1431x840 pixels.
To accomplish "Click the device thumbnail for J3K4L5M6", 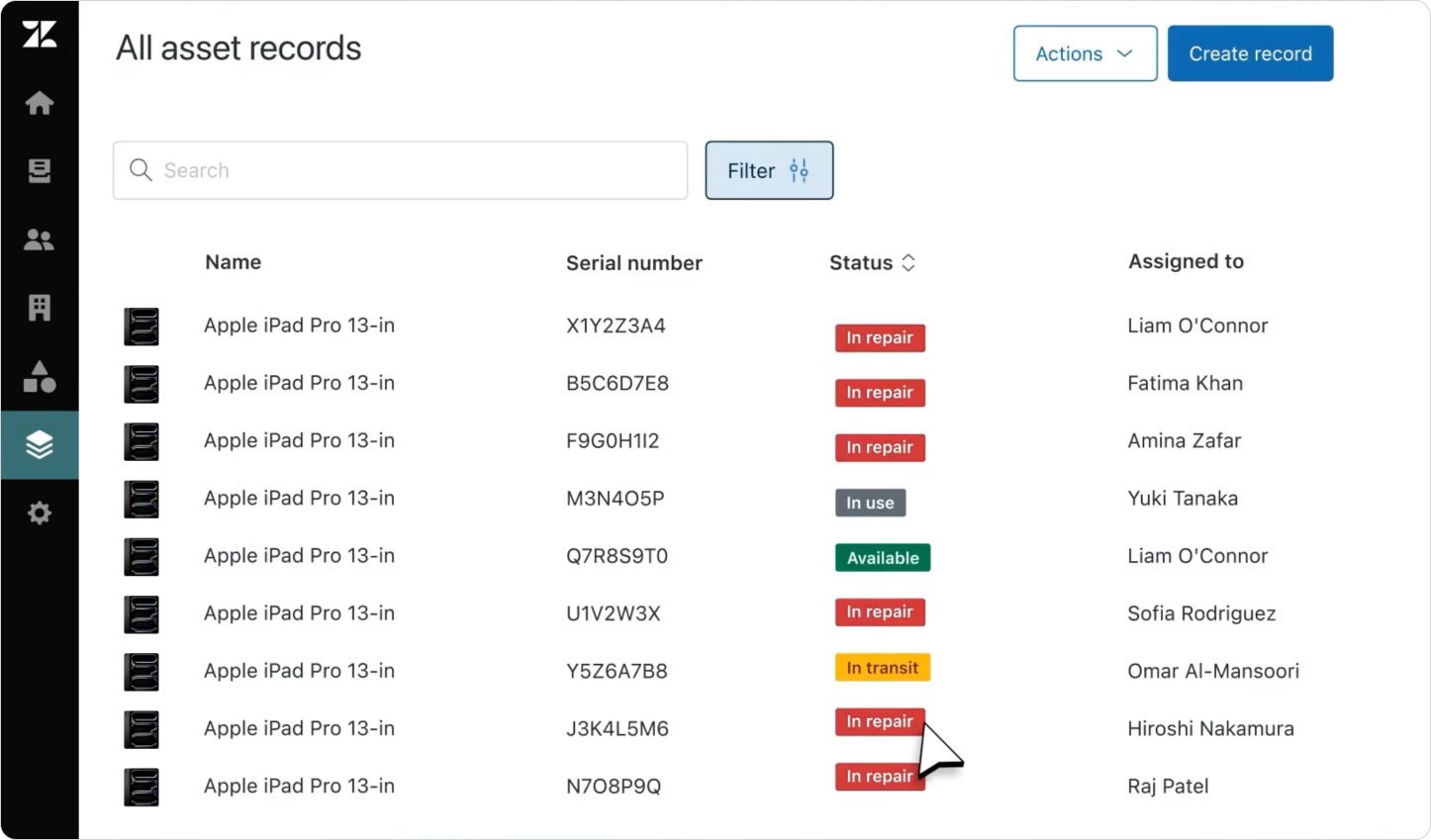I will [142, 729].
